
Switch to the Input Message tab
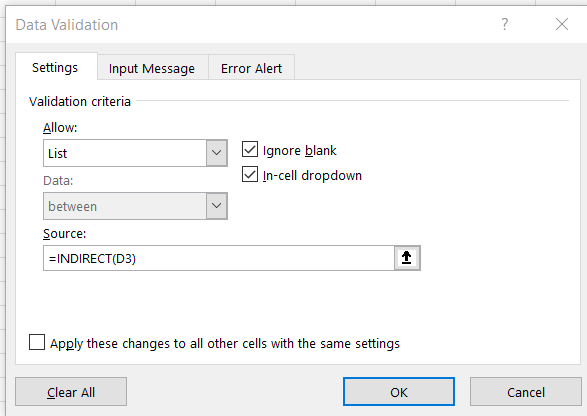click(x=152, y=68)
